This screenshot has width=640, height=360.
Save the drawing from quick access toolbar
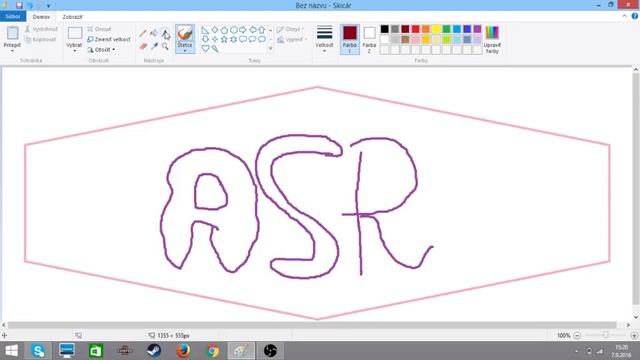click(19, 5)
